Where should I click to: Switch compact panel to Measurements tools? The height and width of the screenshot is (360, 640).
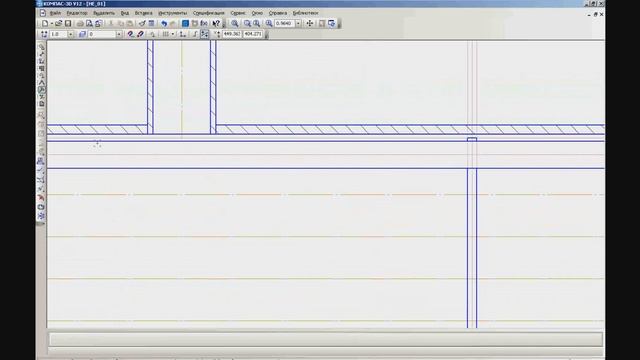pos(41,82)
